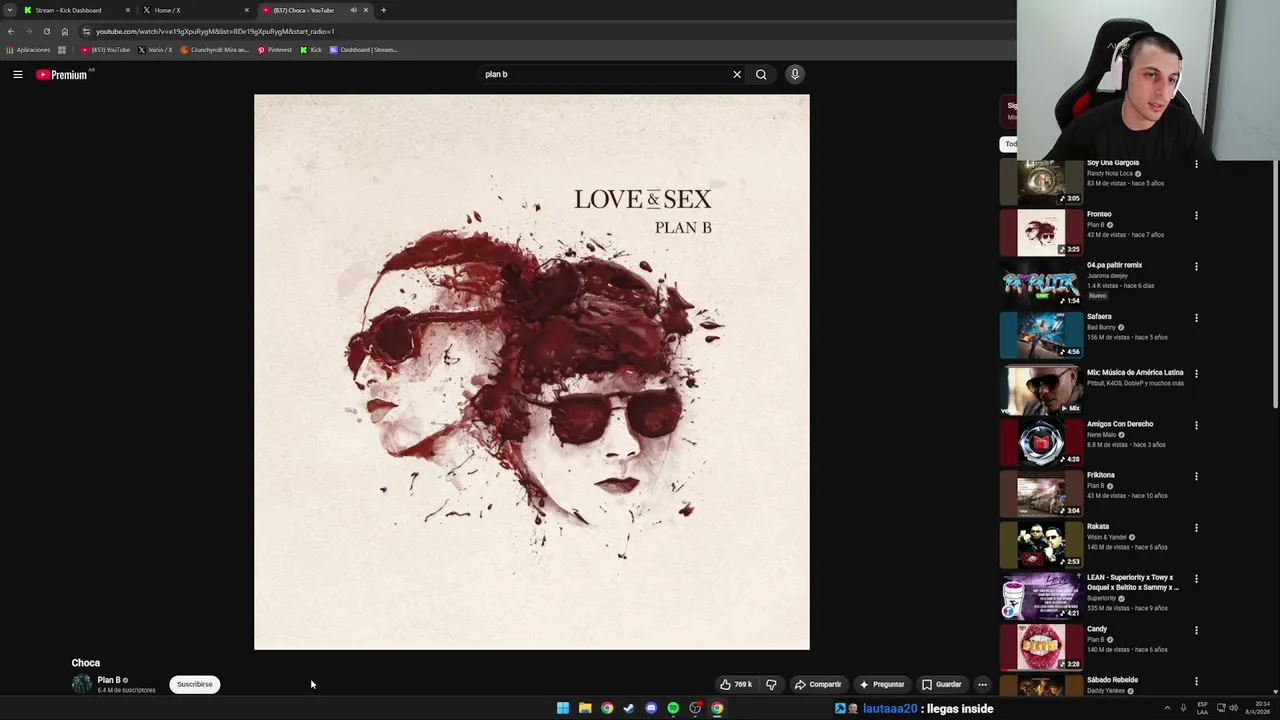Screen dimensions: 1280x720
Task: Open options for Mix: Música de América Latina
Action: pyautogui.click(x=1196, y=373)
